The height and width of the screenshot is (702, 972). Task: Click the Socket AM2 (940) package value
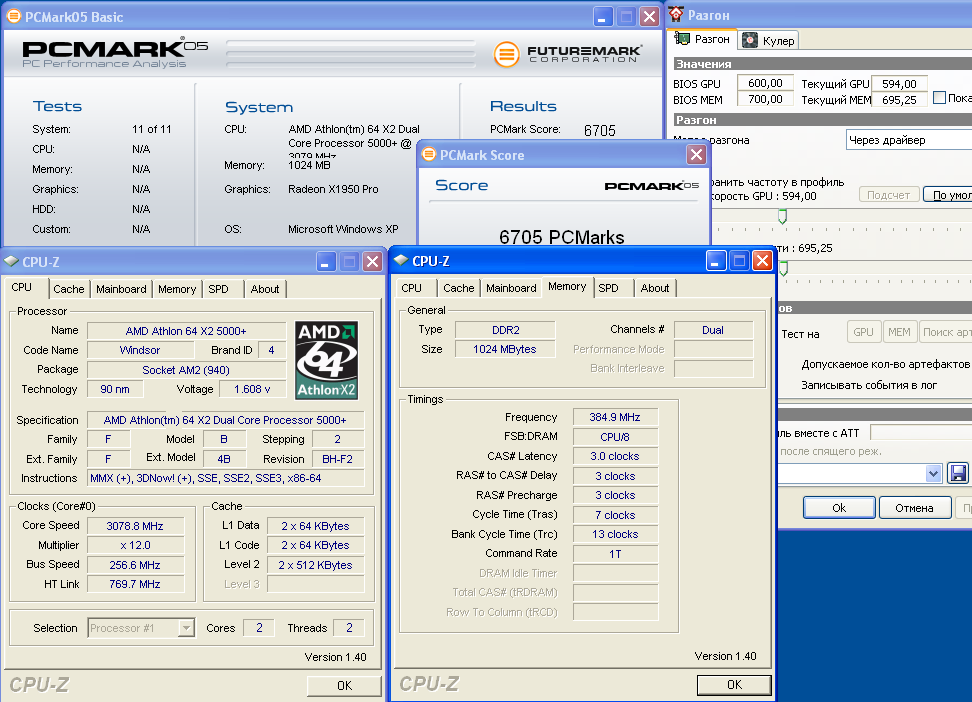pyautogui.click(x=186, y=370)
